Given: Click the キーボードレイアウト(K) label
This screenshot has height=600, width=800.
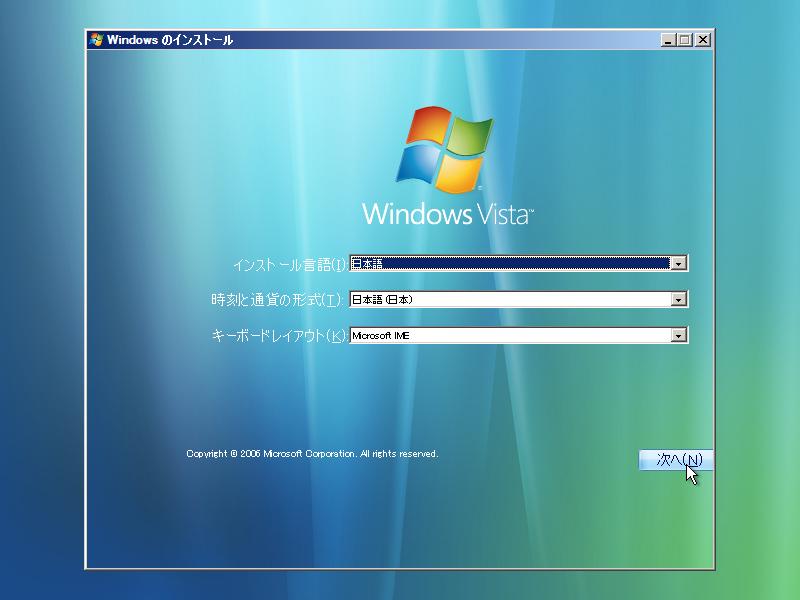Looking at the screenshot, I should click(x=279, y=335).
